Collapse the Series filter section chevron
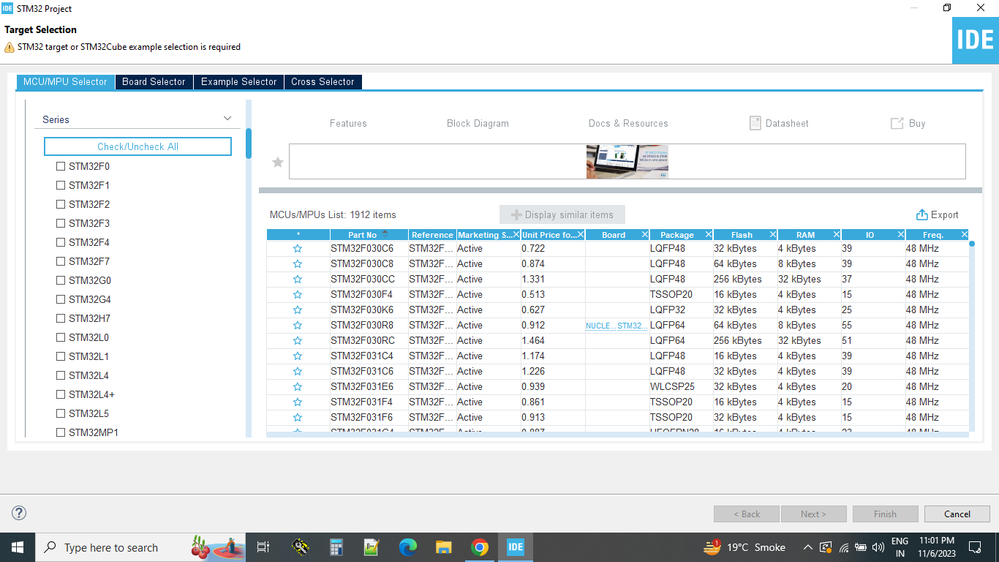The width and height of the screenshot is (999, 562). tap(227, 119)
